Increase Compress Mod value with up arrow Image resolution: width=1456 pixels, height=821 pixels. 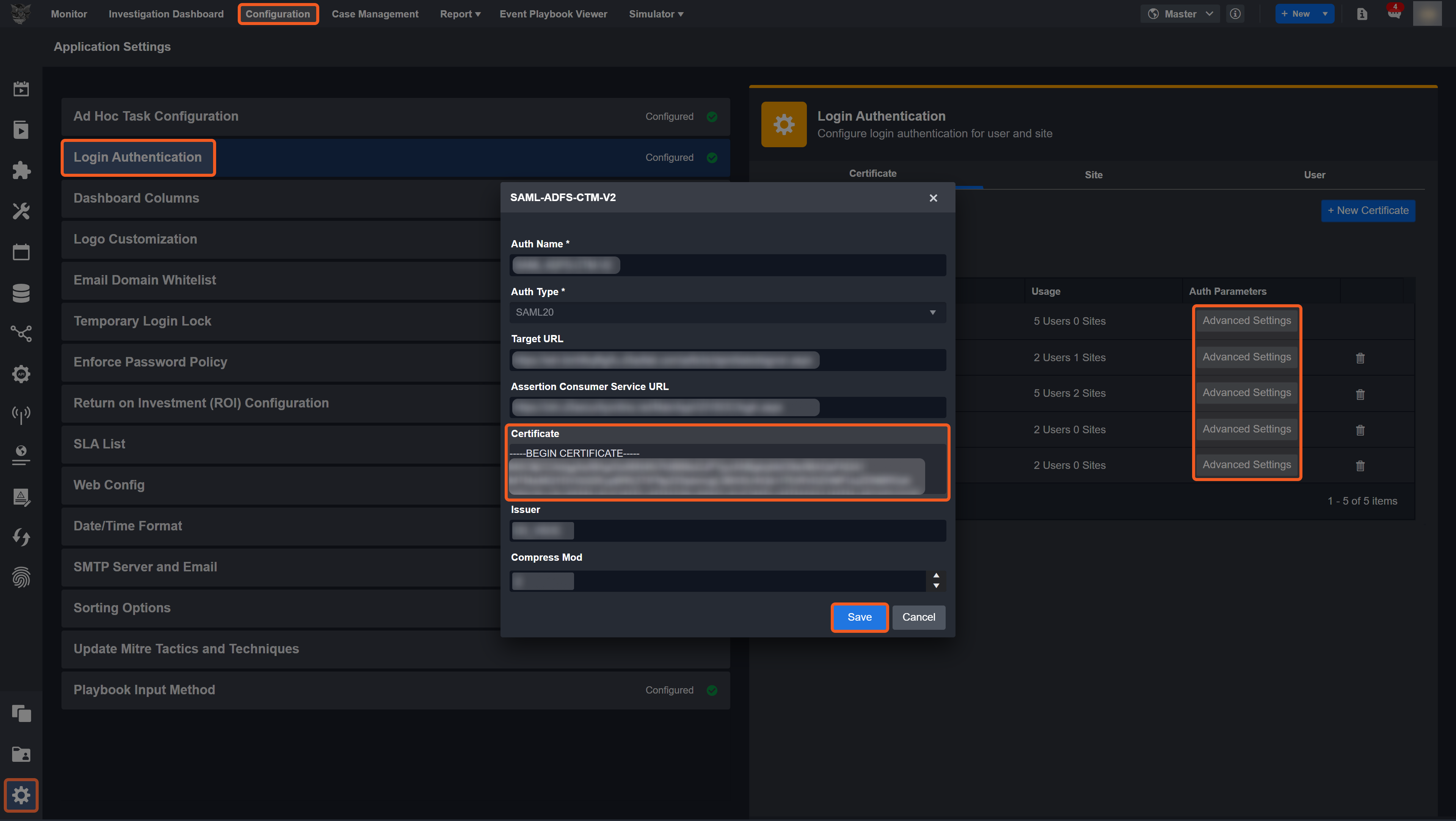point(936,575)
